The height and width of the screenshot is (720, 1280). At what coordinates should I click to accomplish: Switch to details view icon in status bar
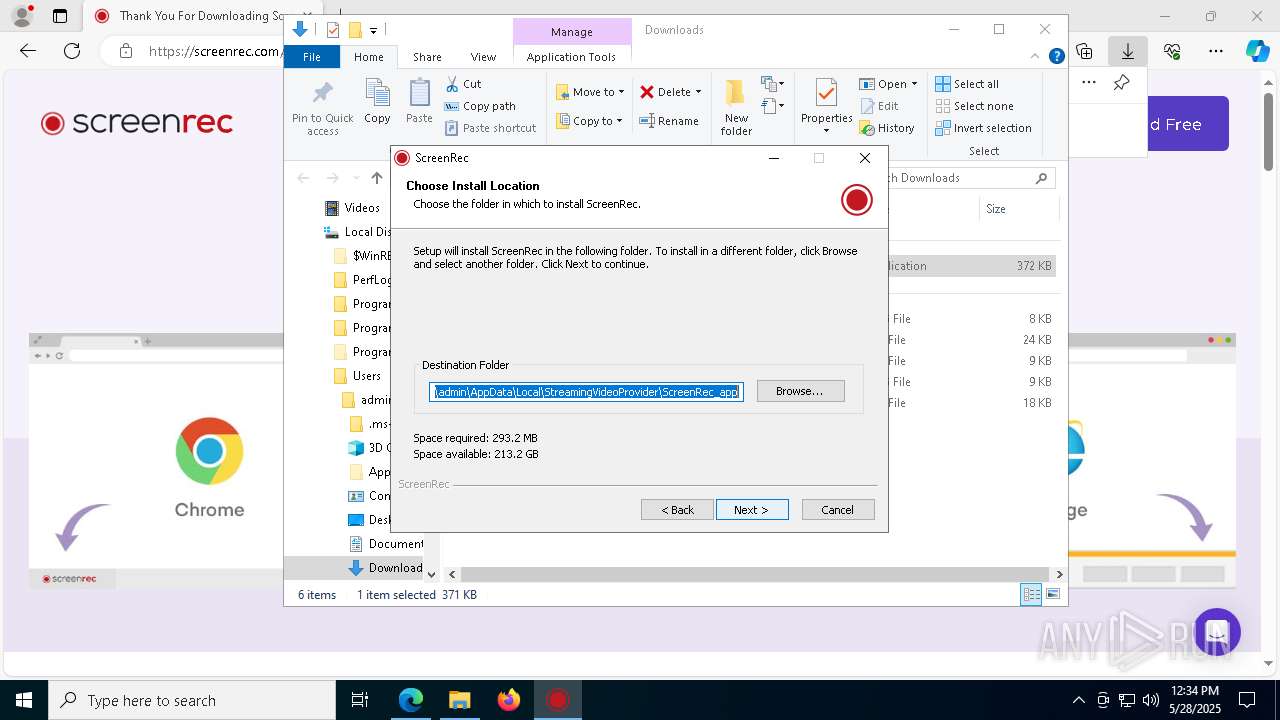pyautogui.click(x=1031, y=594)
